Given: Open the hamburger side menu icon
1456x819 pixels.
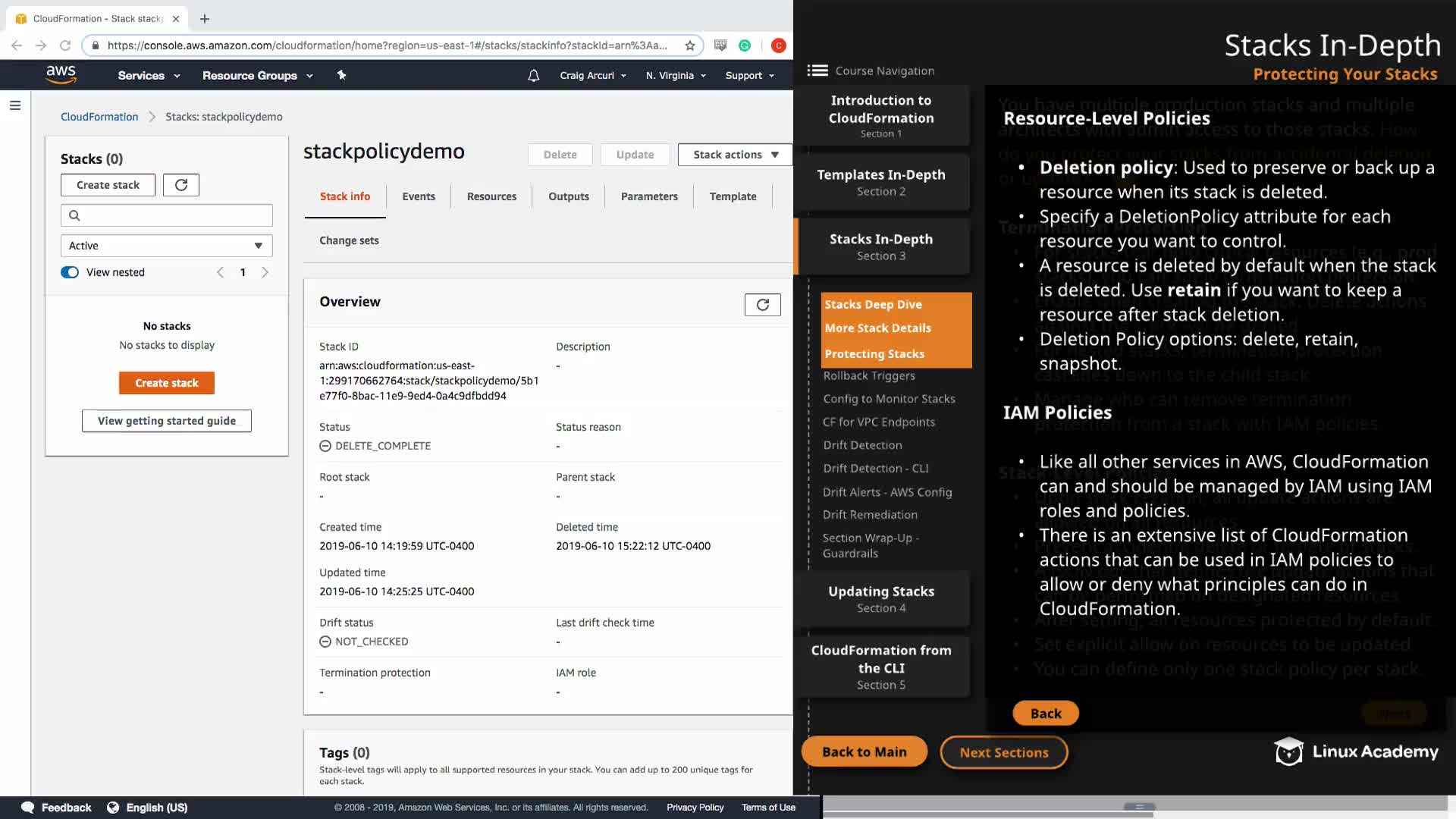Looking at the screenshot, I should click(15, 105).
